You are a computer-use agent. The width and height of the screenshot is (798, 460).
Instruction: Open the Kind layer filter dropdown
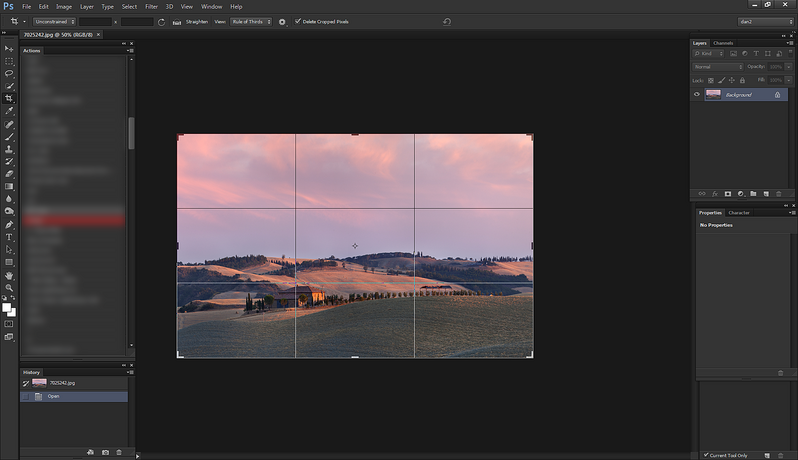pos(708,53)
